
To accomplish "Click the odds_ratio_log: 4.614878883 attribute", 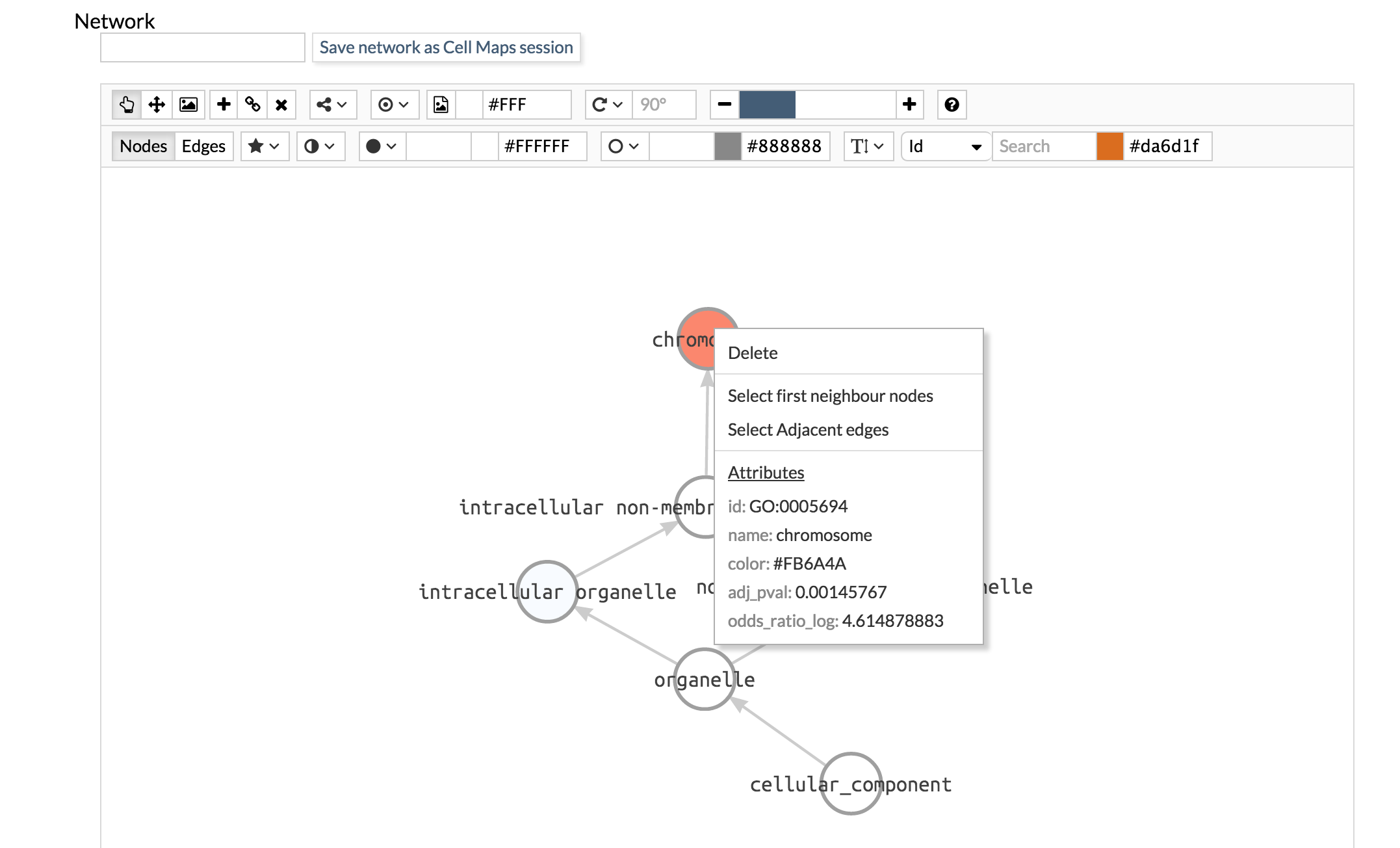I will [836, 621].
